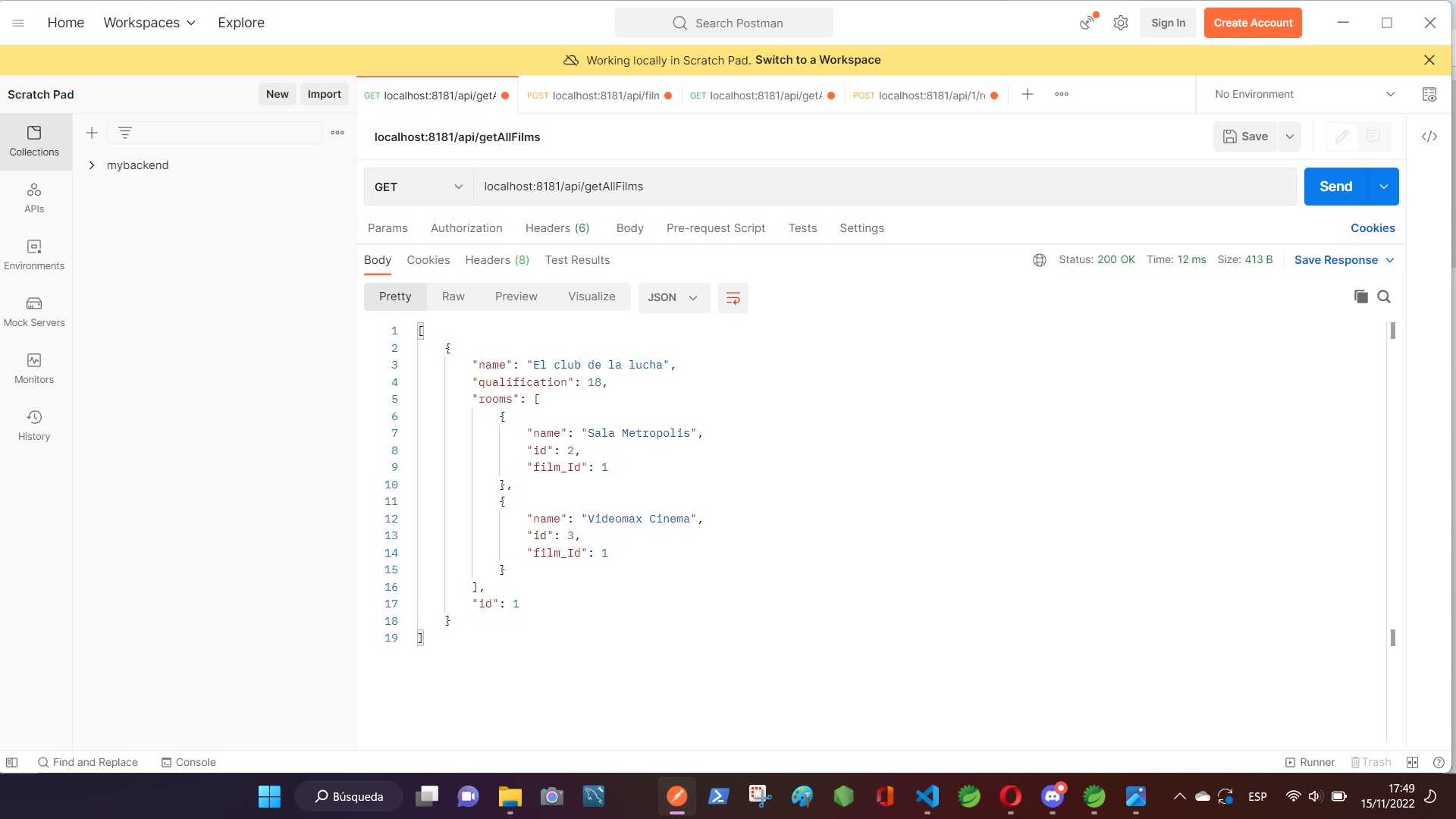Image resolution: width=1456 pixels, height=819 pixels.
Task: Switch response view to Preview
Action: (516, 297)
